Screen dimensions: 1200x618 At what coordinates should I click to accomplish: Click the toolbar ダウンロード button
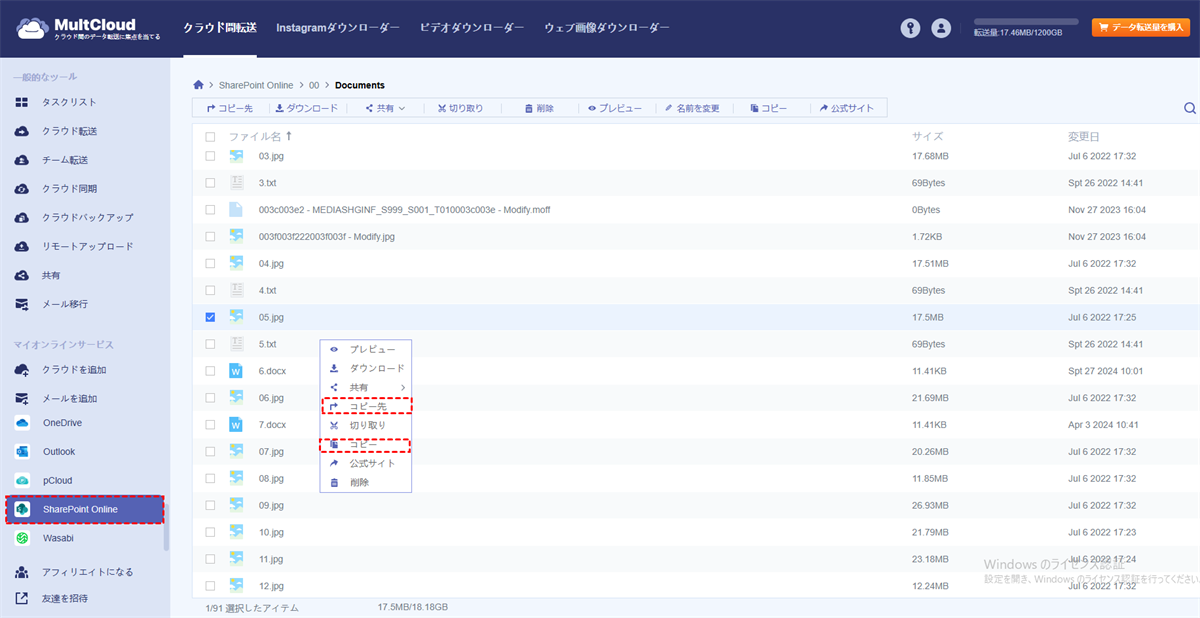coord(306,108)
